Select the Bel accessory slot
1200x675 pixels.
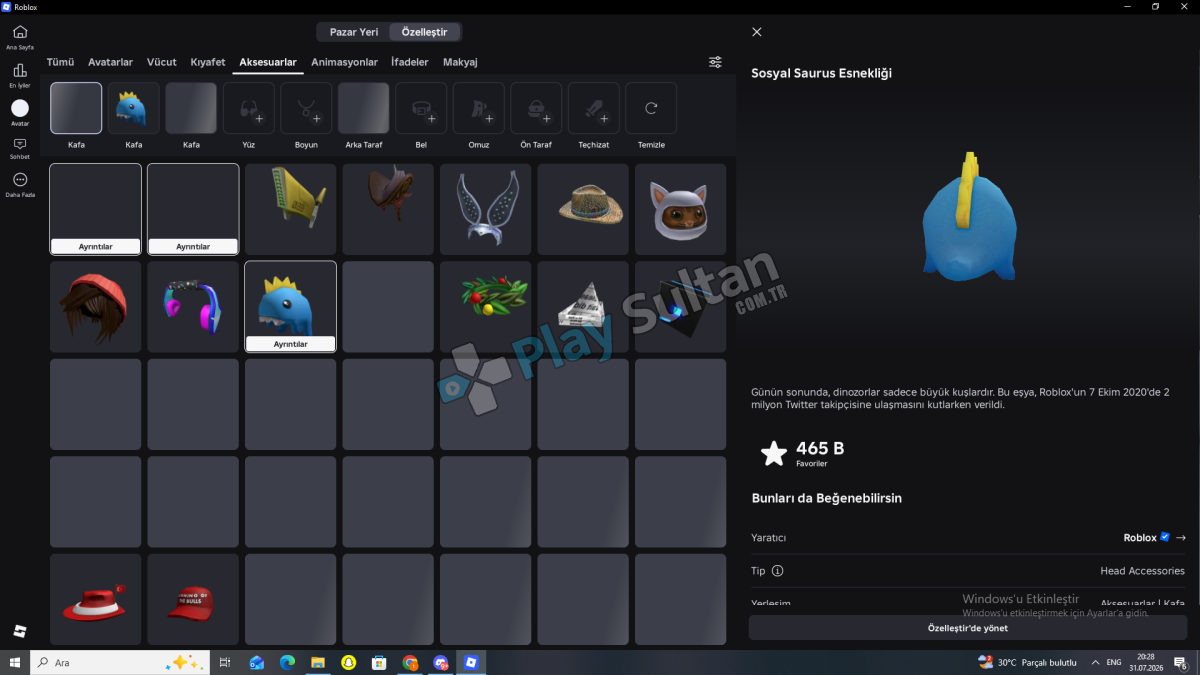tap(421, 108)
